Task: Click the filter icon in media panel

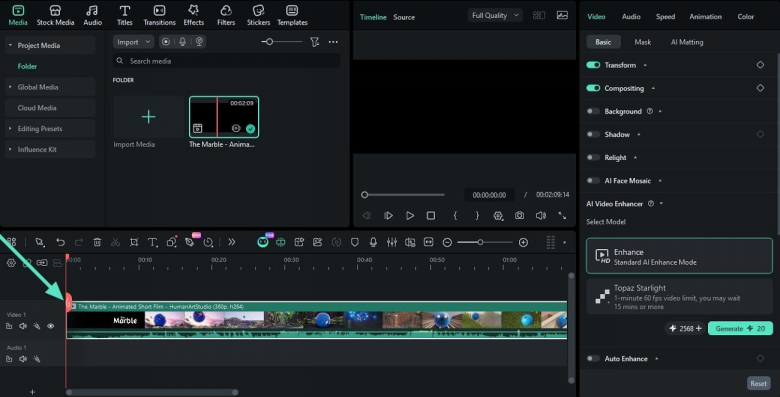Action: [314, 42]
